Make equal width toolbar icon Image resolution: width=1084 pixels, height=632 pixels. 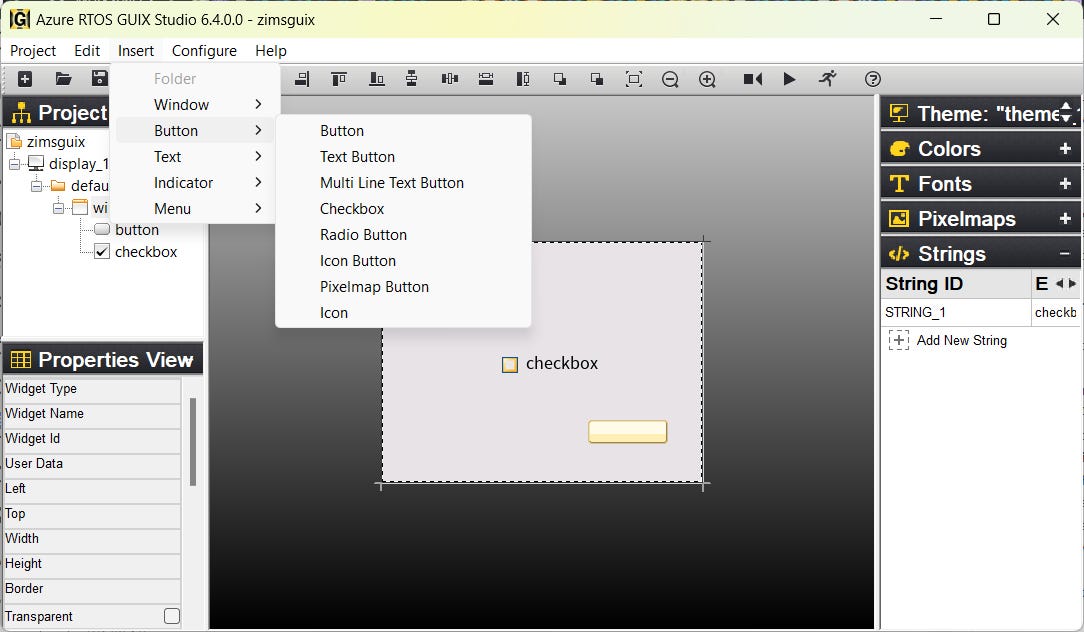click(486, 79)
